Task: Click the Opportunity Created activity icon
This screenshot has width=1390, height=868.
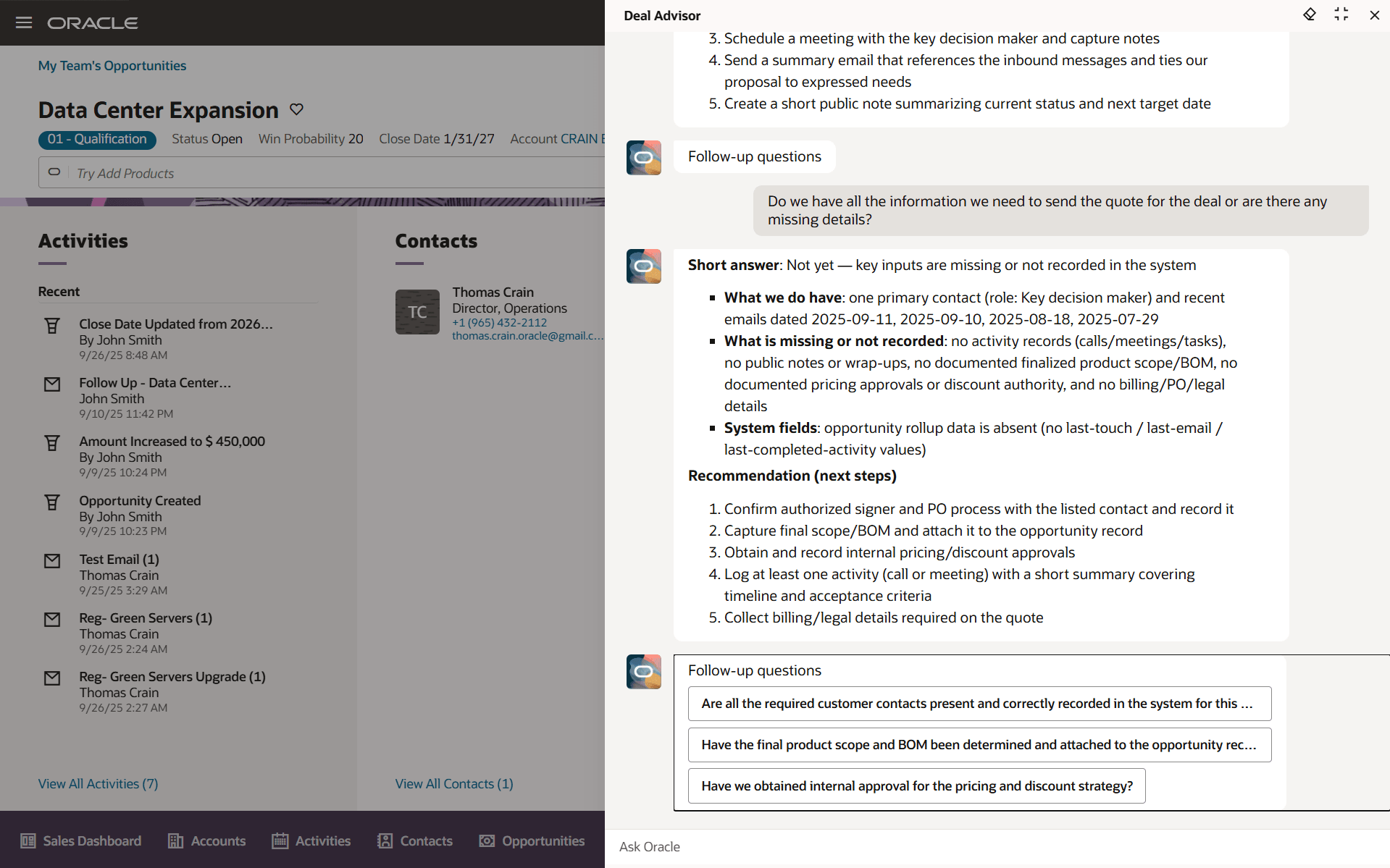Action: tap(52, 502)
